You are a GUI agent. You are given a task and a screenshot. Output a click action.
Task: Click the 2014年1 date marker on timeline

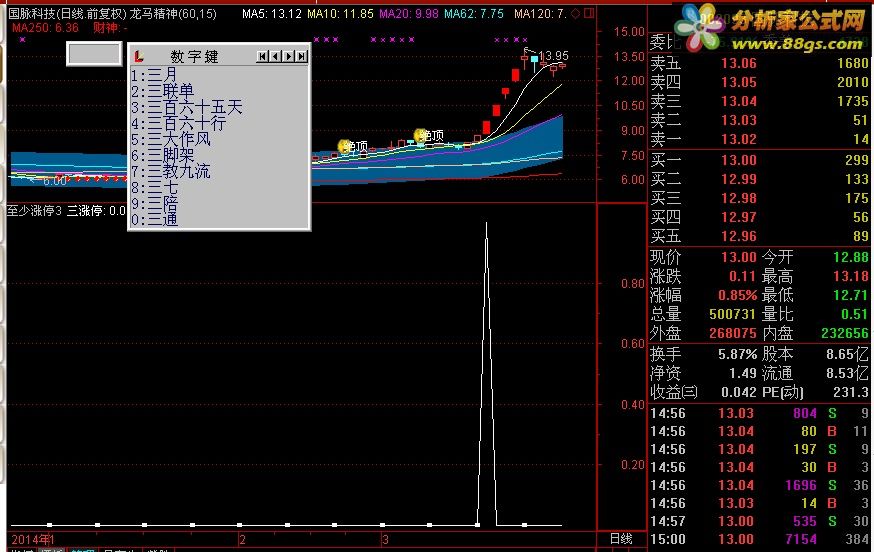tap(32, 540)
